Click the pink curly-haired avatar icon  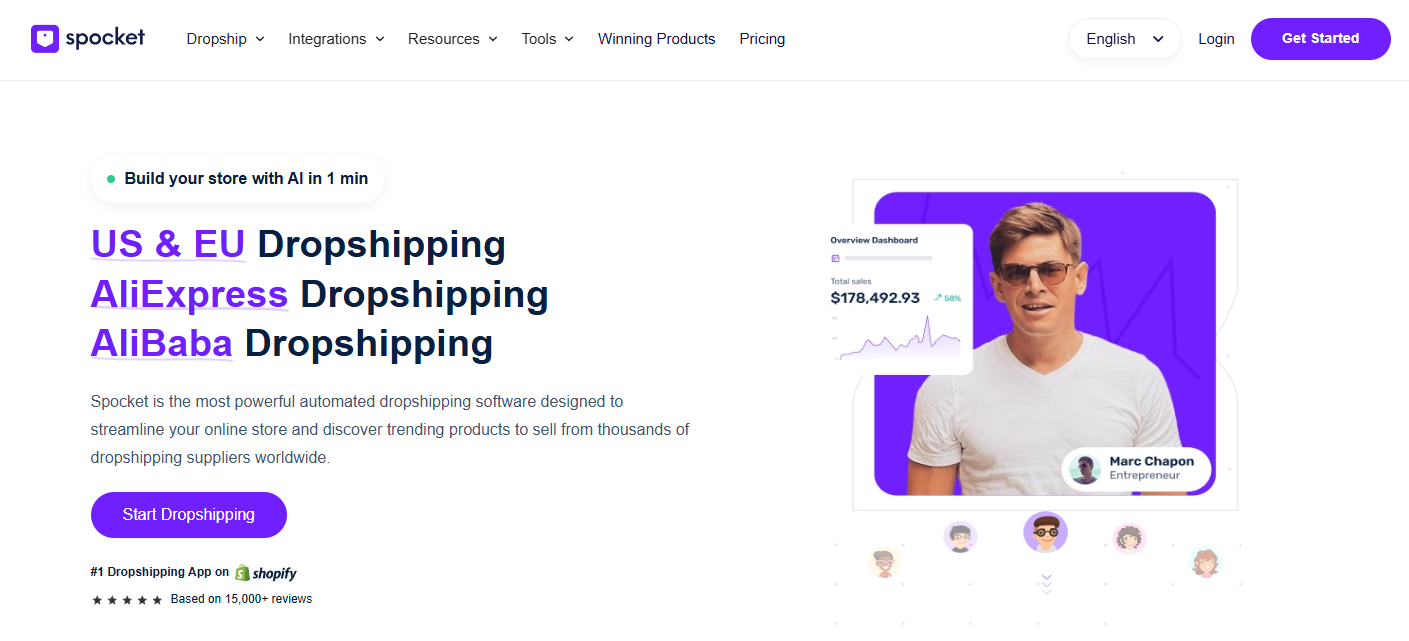(x=1129, y=538)
